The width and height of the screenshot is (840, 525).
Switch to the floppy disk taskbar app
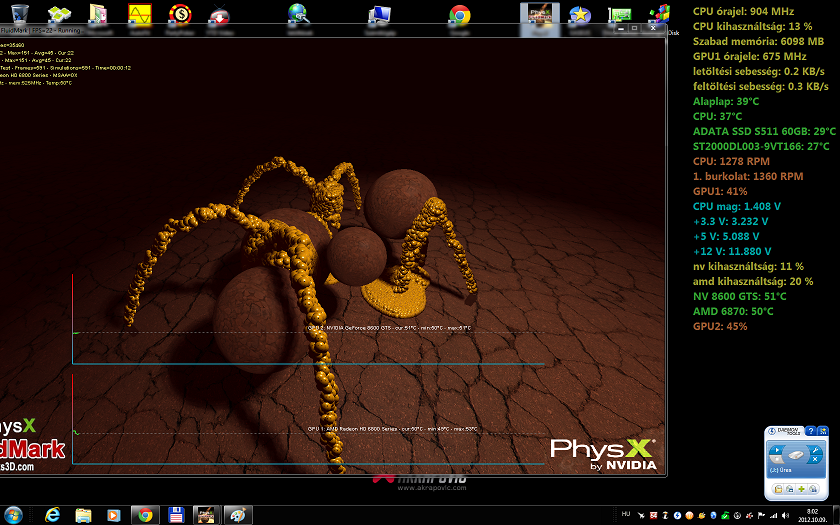[176, 515]
